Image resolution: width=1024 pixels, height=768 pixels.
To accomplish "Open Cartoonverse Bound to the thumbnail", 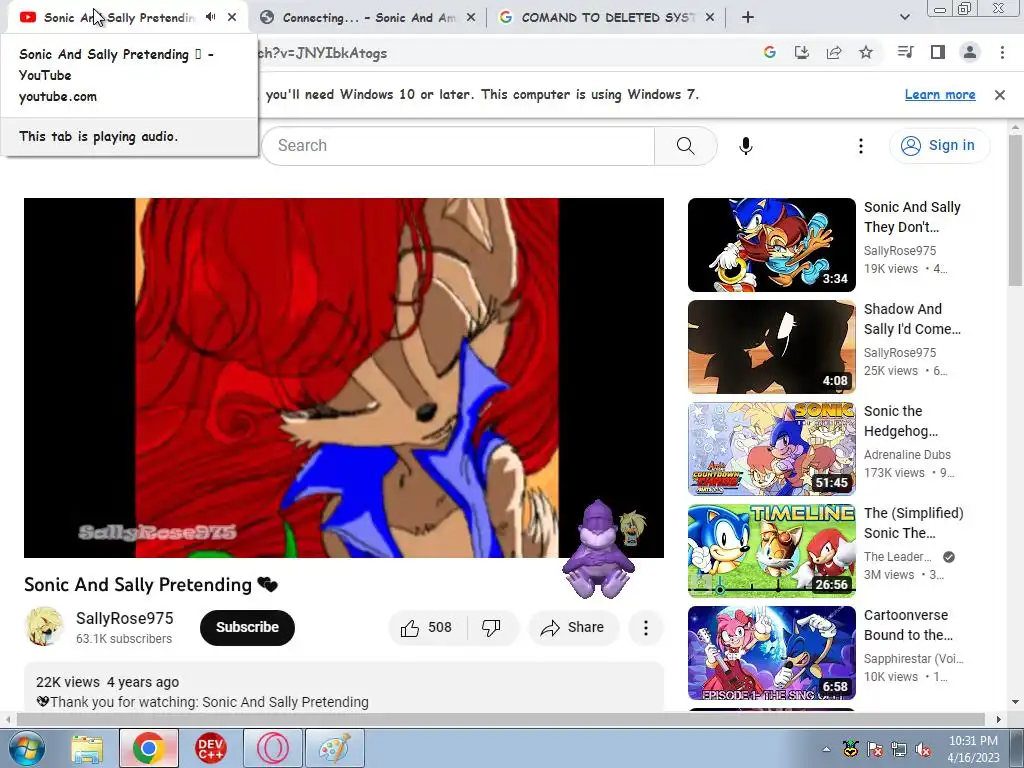I will [771, 652].
